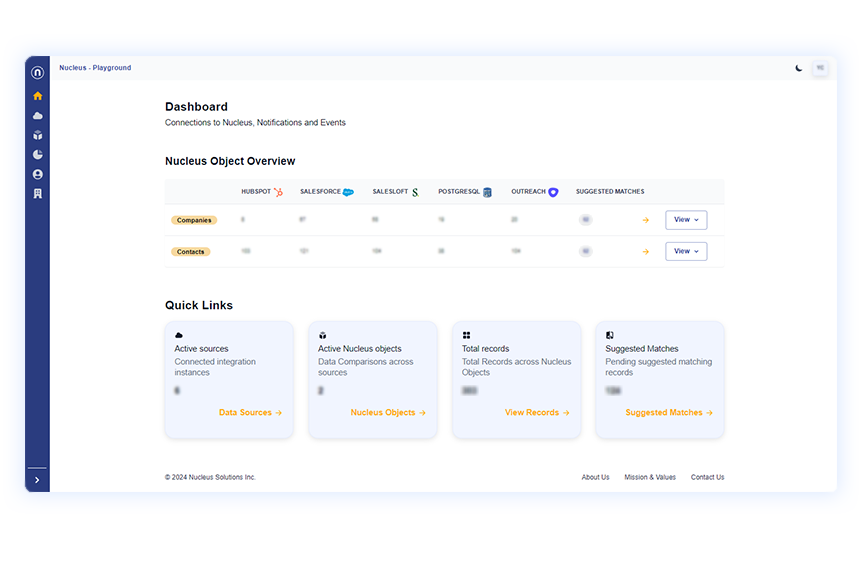The height and width of the screenshot is (568, 860).
Task: Click the Total records grid icon
Action: pyautogui.click(x=466, y=335)
